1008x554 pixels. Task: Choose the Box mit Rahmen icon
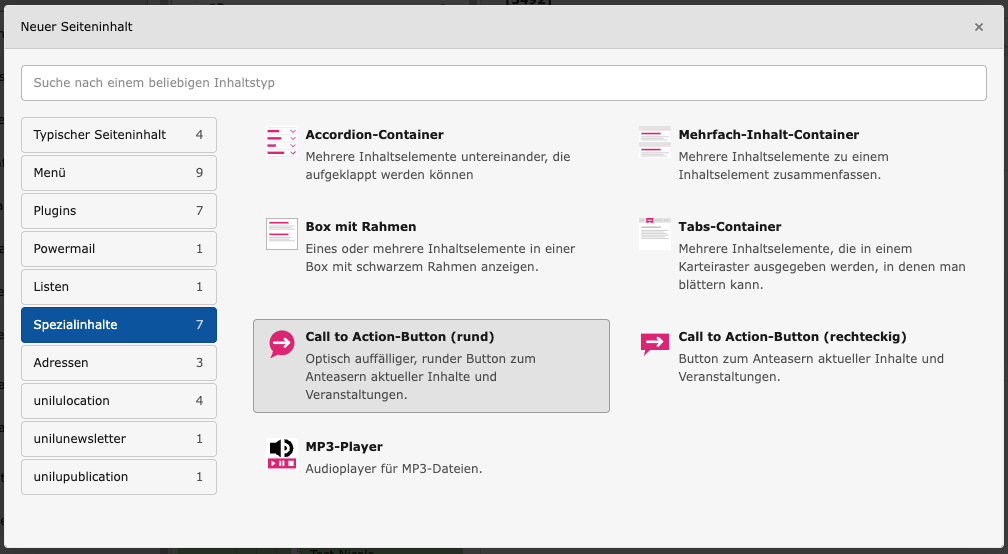click(282, 234)
